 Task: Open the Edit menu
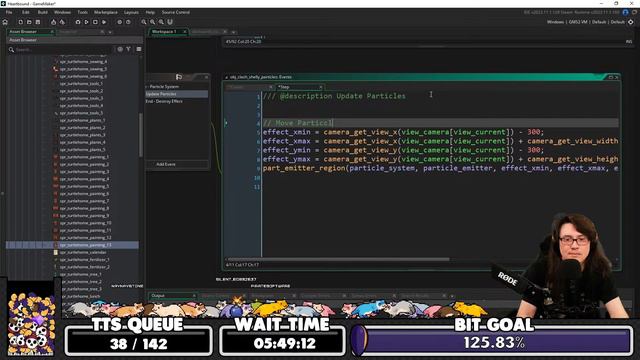(x=26, y=12)
